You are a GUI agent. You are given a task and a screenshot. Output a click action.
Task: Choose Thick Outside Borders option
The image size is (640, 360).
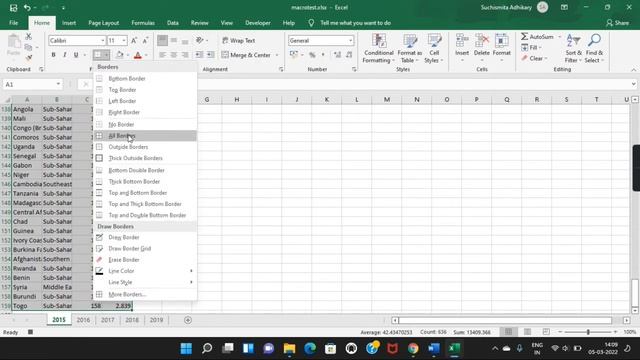(x=145, y=158)
